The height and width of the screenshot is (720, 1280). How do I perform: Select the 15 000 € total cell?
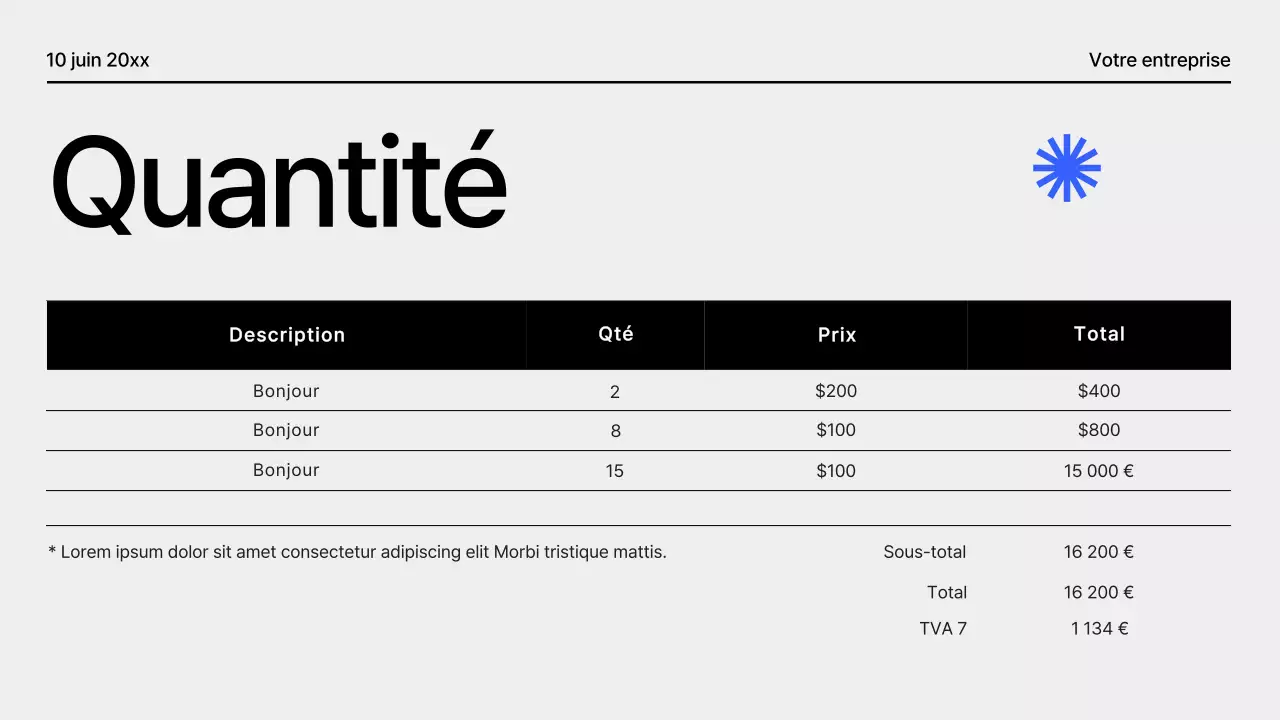pos(1099,471)
